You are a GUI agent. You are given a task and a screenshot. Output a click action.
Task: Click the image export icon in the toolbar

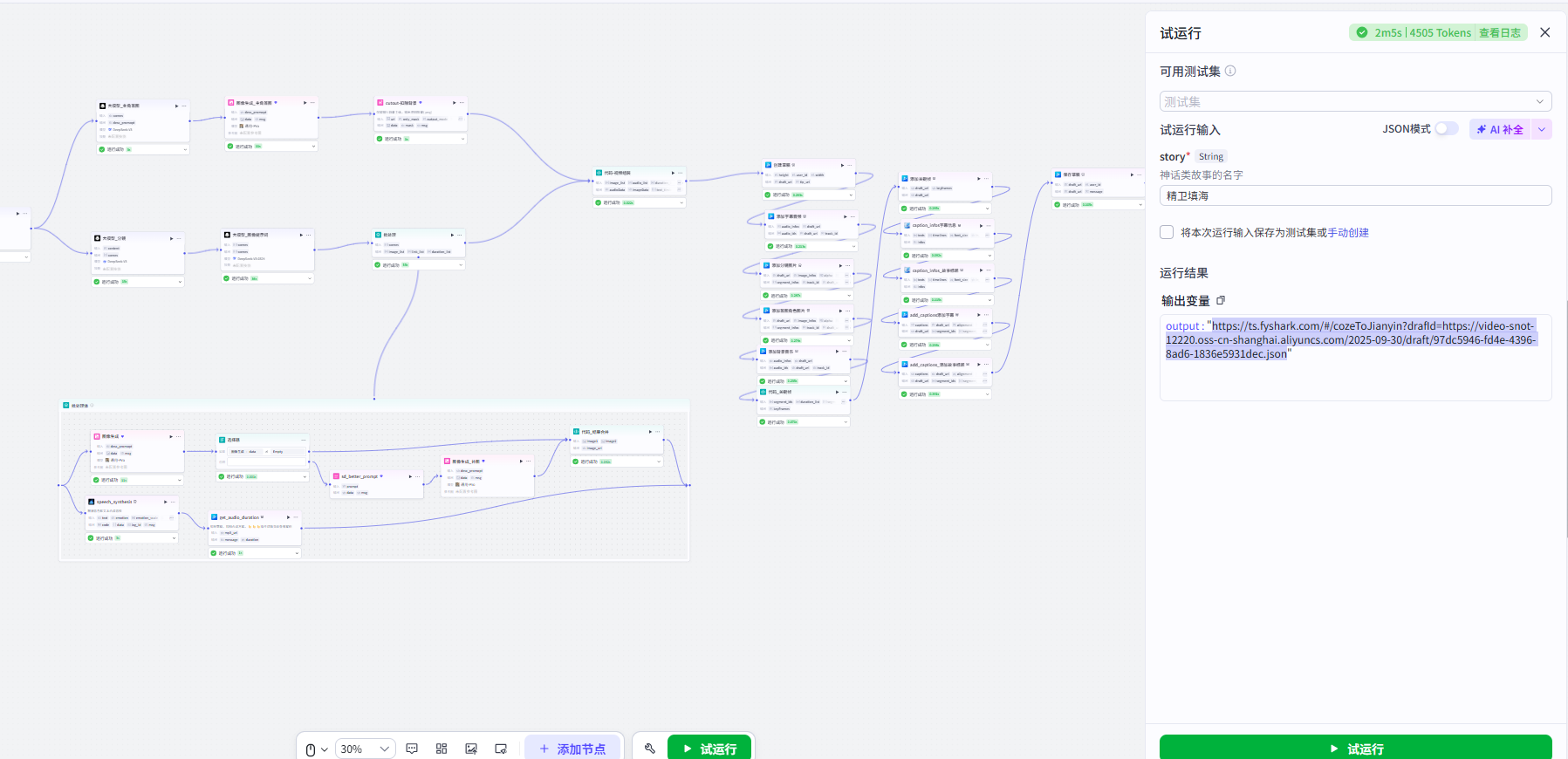(471, 749)
